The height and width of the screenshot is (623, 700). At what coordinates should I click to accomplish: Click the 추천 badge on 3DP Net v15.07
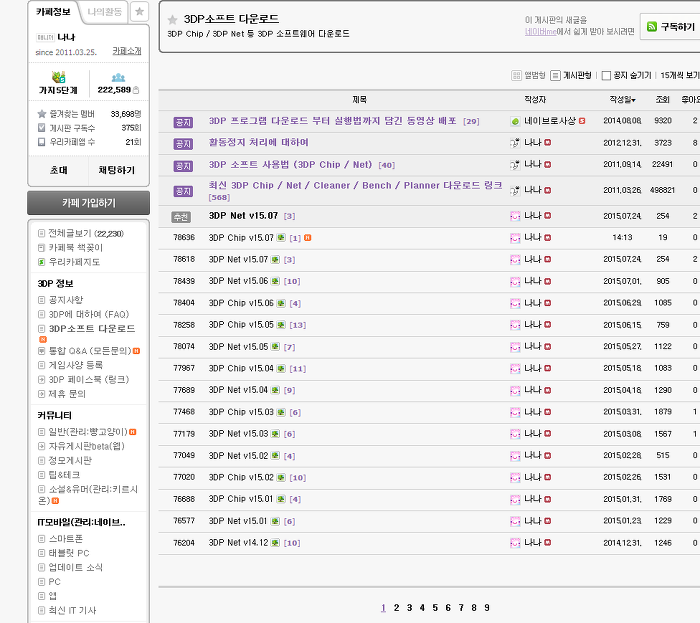point(181,217)
